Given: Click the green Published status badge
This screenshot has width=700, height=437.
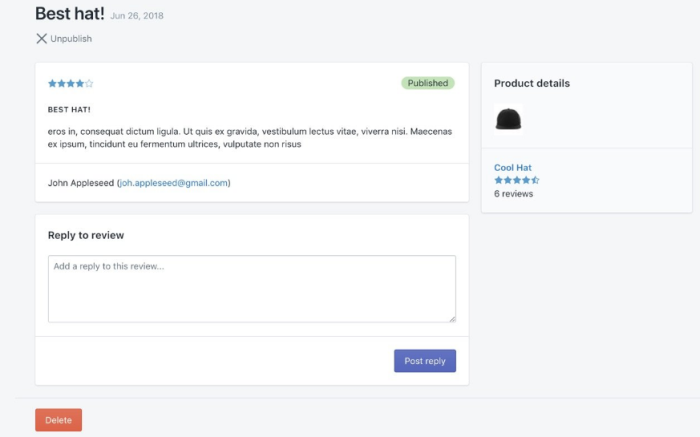Looking at the screenshot, I should coord(428,83).
